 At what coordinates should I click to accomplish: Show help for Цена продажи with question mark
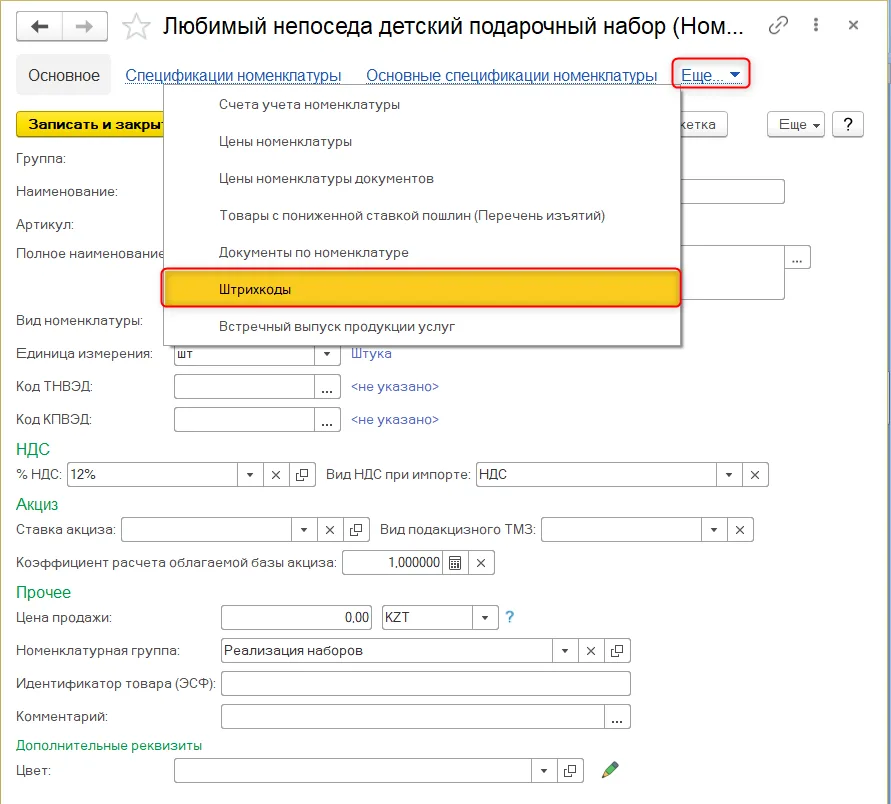pyautogui.click(x=510, y=616)
